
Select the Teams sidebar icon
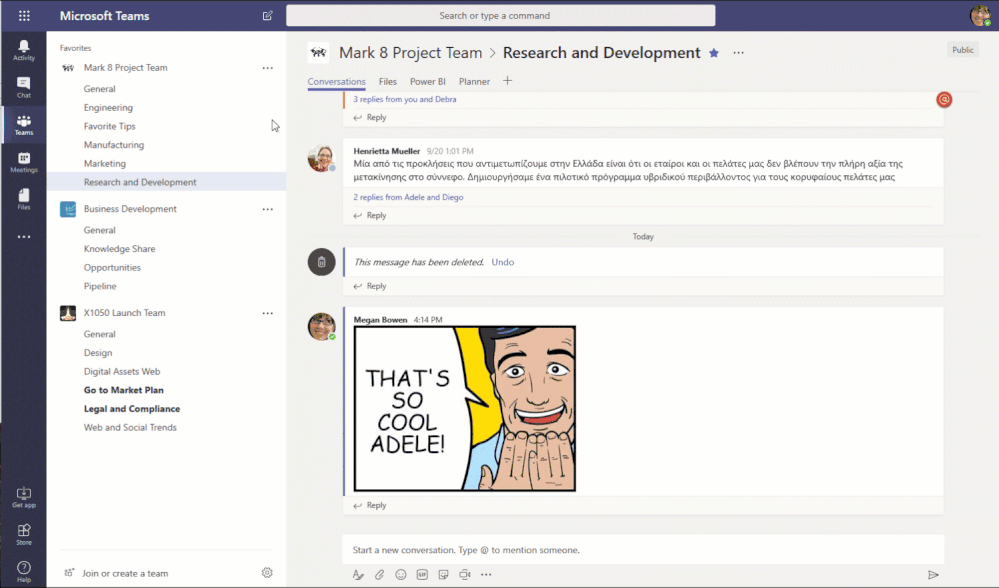tap(24, 125)
